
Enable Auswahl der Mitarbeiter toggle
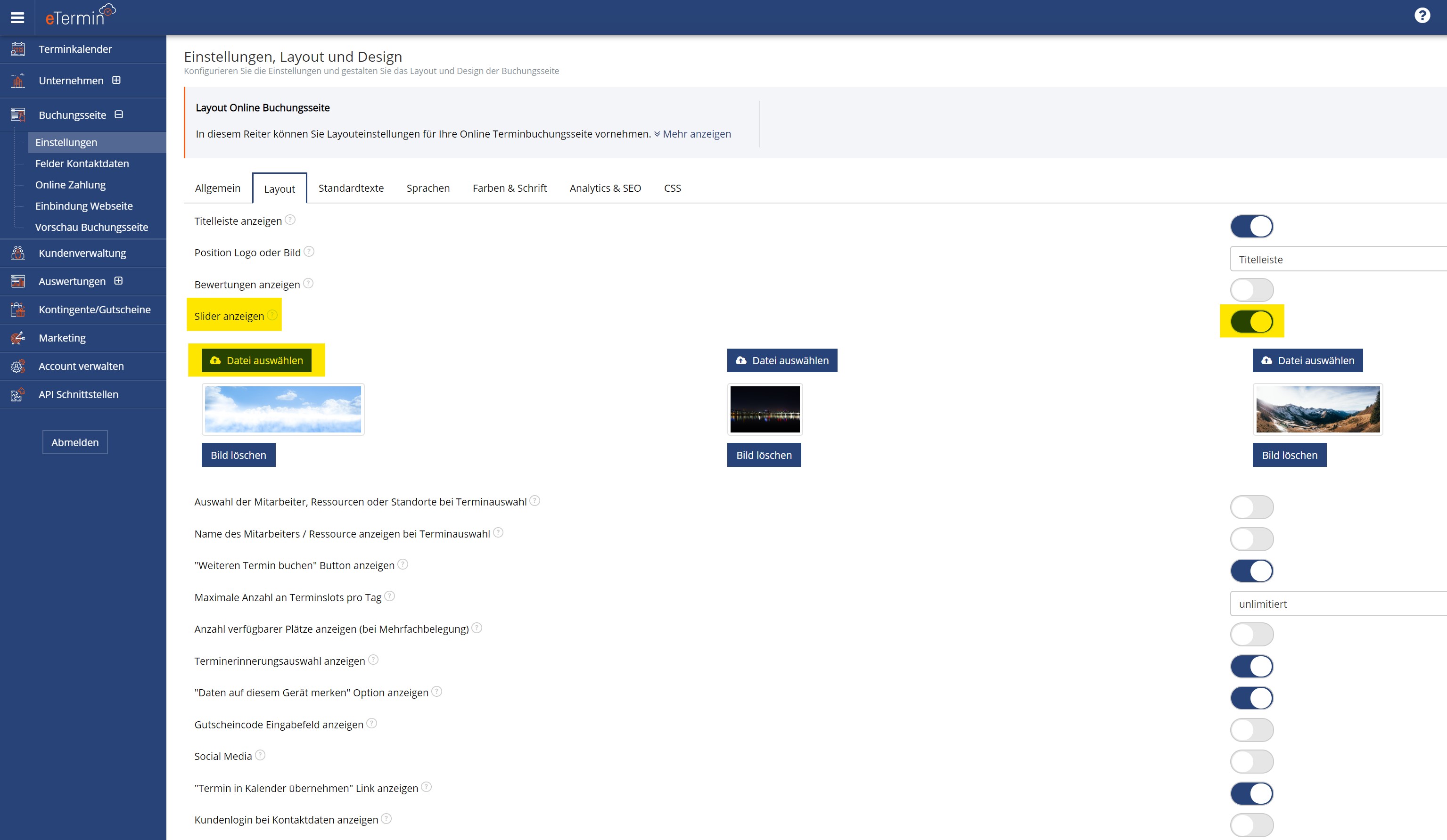pyautogui.click(x=1252, y=507)
